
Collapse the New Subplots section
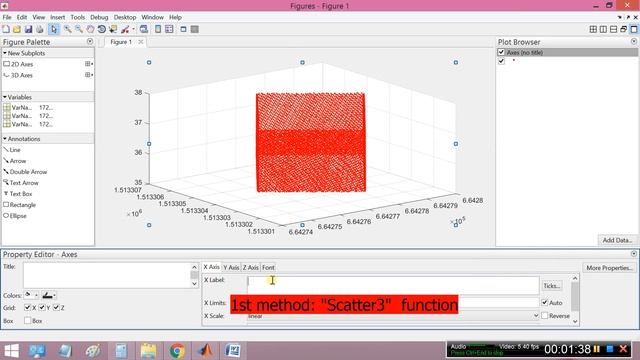[5, 53]
